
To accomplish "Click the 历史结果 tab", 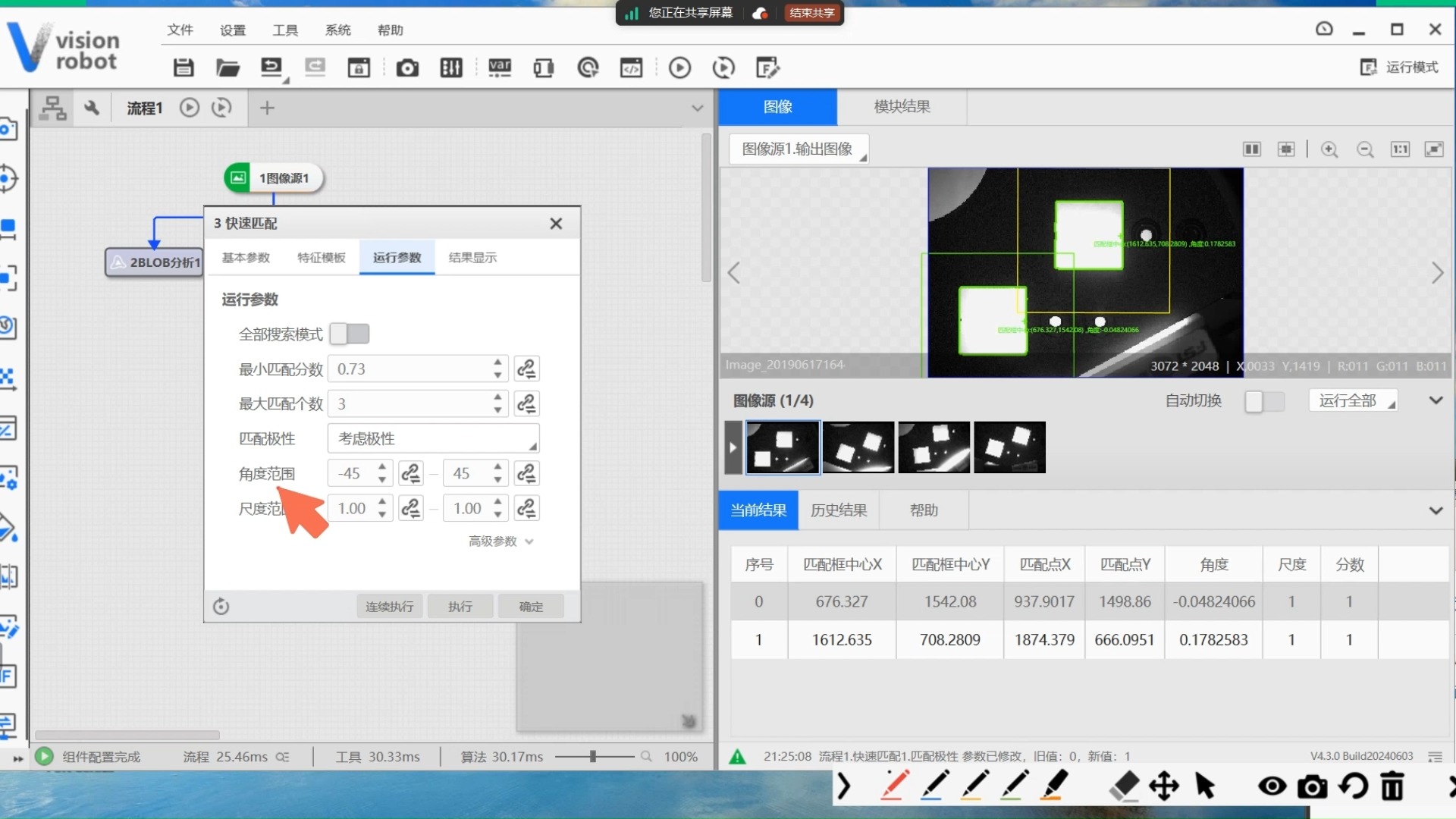I will click(840, 510).
